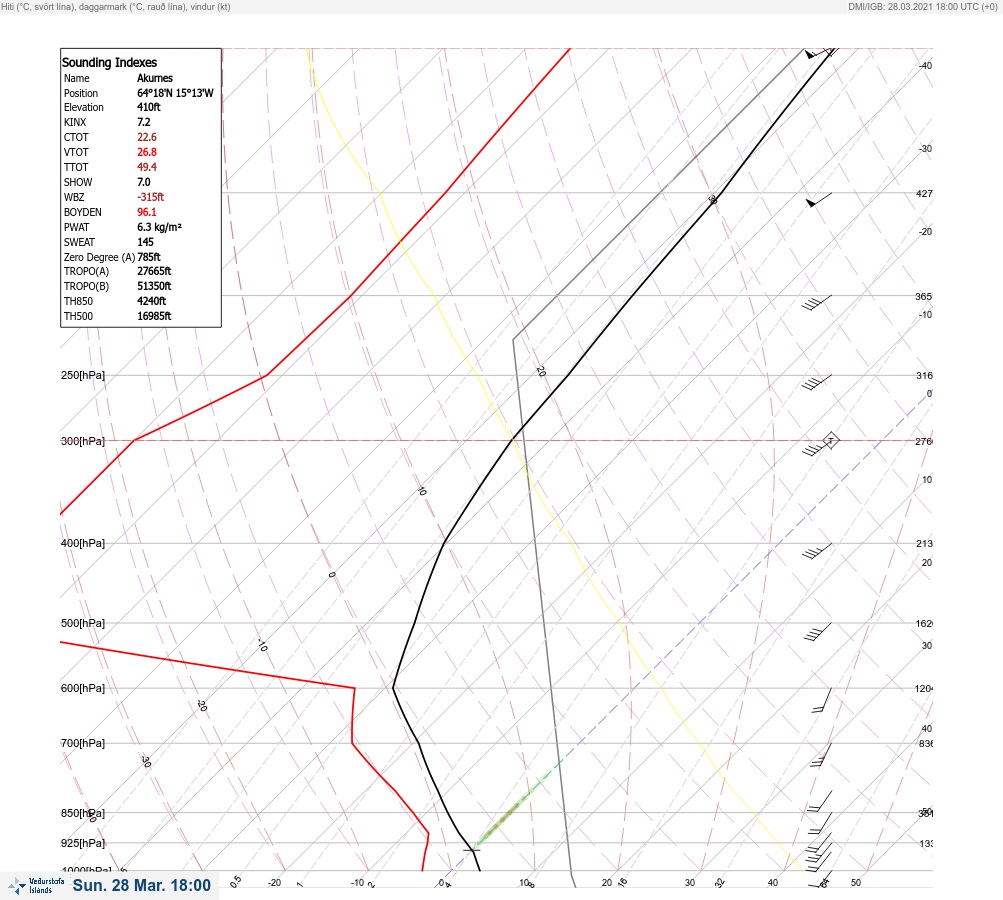Click the wind barb at 600 hPa level
Image resolution: width=1003 pixels, height=900 pixels.
(822, 700)
